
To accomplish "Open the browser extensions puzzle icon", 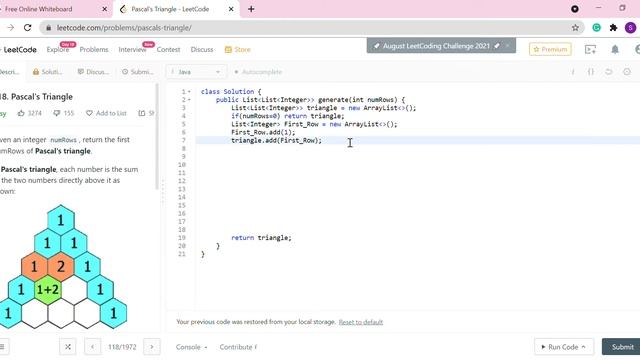I will (613, 28).
